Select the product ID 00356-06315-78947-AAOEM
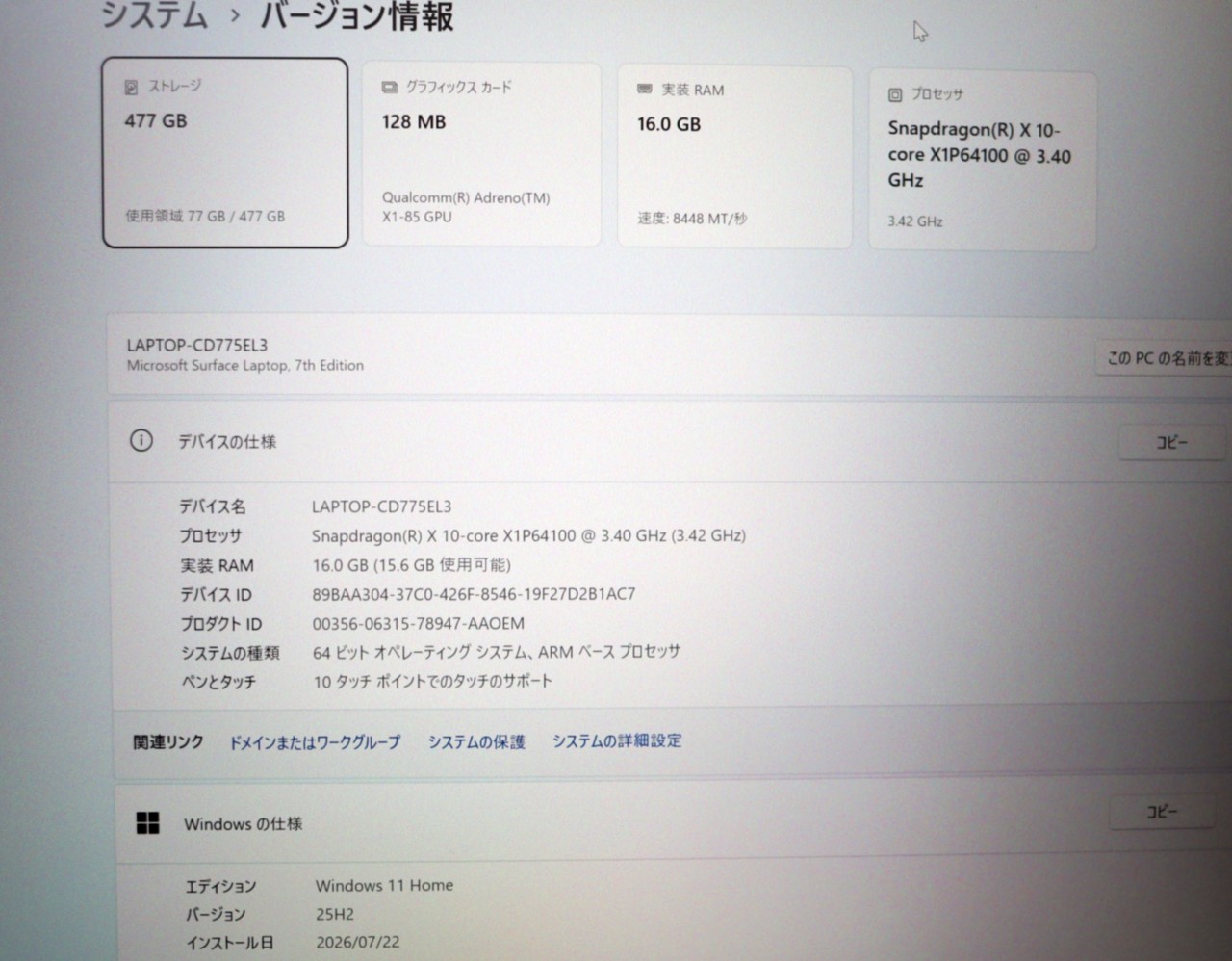This screenshot has width=1232, height=961. (x=418, y=623)
